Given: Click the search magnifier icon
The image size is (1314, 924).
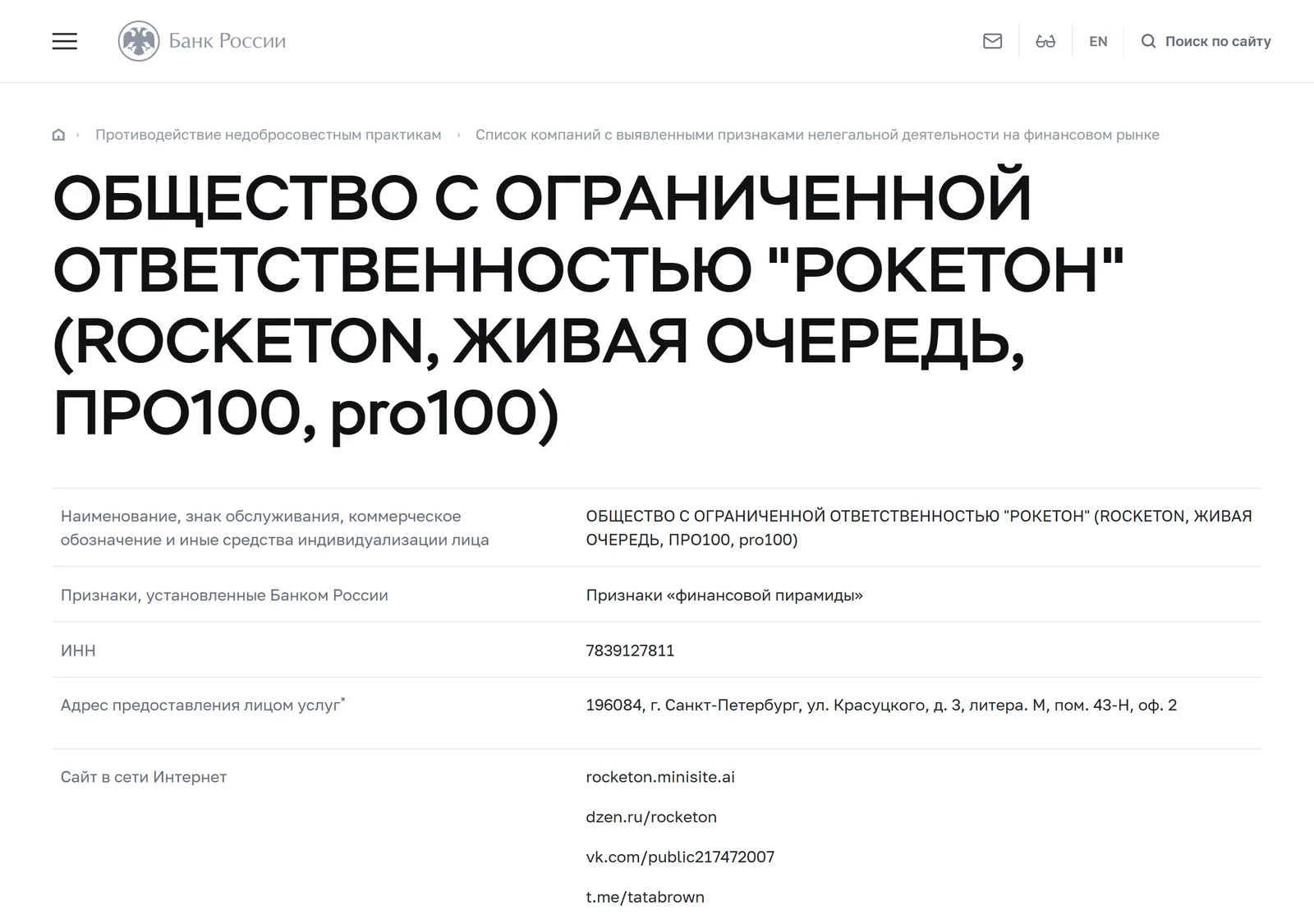Looking at the screenshot, I should coord(1148,41).
